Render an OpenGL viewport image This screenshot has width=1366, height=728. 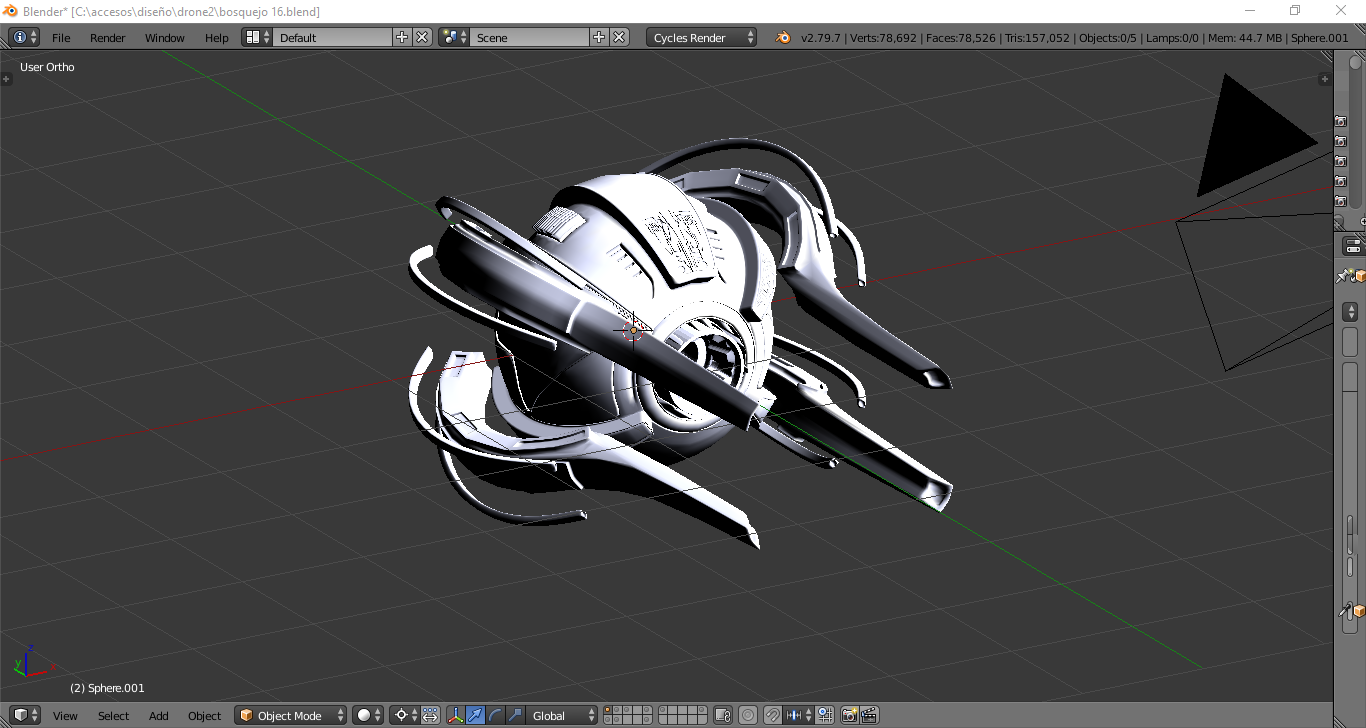point(849,715)
